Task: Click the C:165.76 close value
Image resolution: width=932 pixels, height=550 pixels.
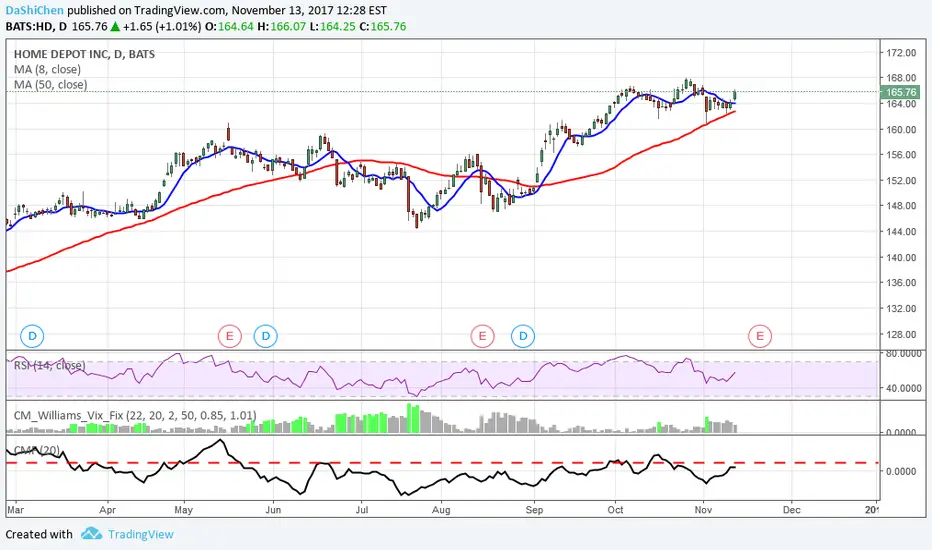Action: (x=383, y=27)
